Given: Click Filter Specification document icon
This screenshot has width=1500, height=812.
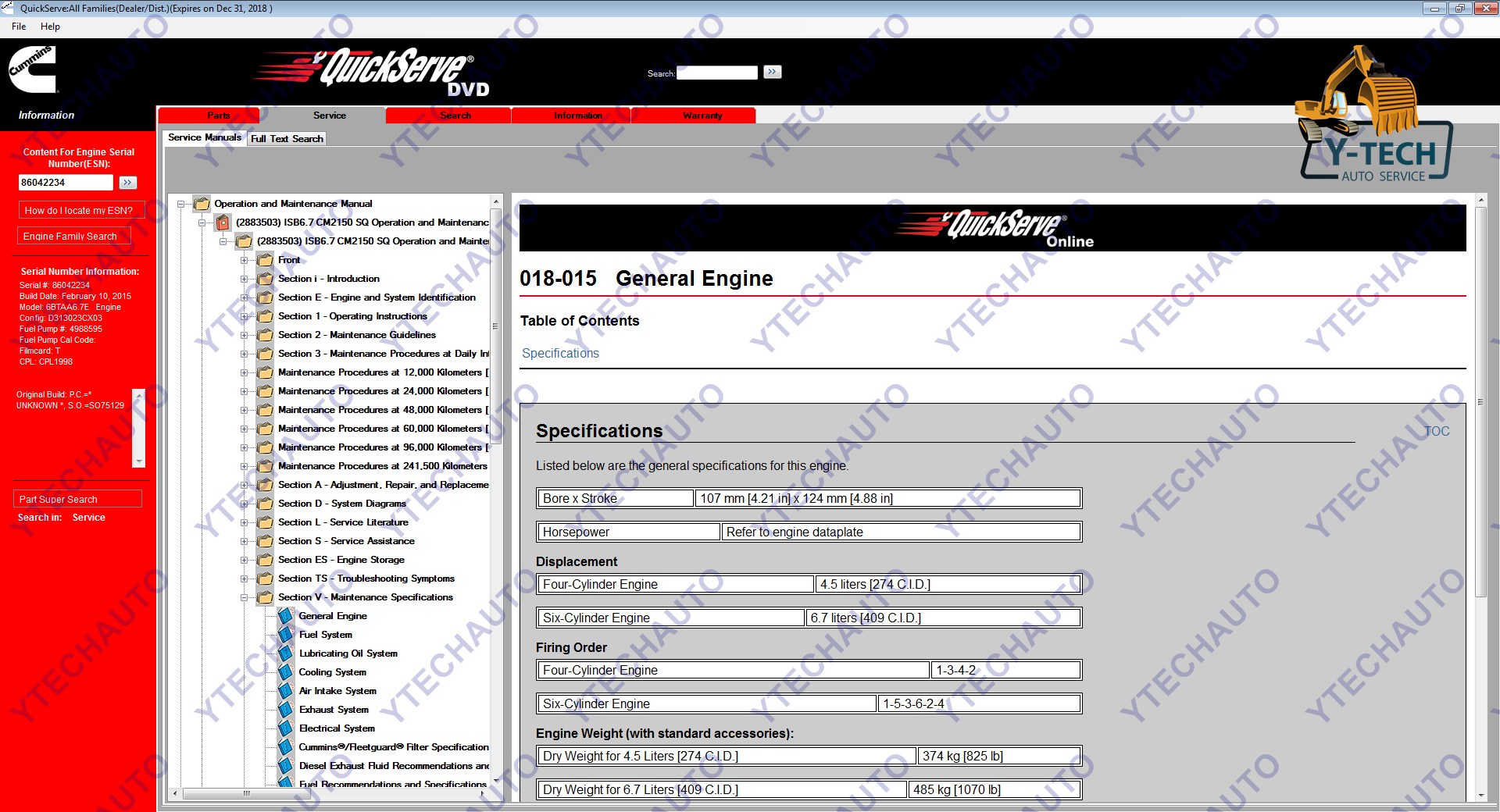Looking at the screenshot, I should 286,747.
